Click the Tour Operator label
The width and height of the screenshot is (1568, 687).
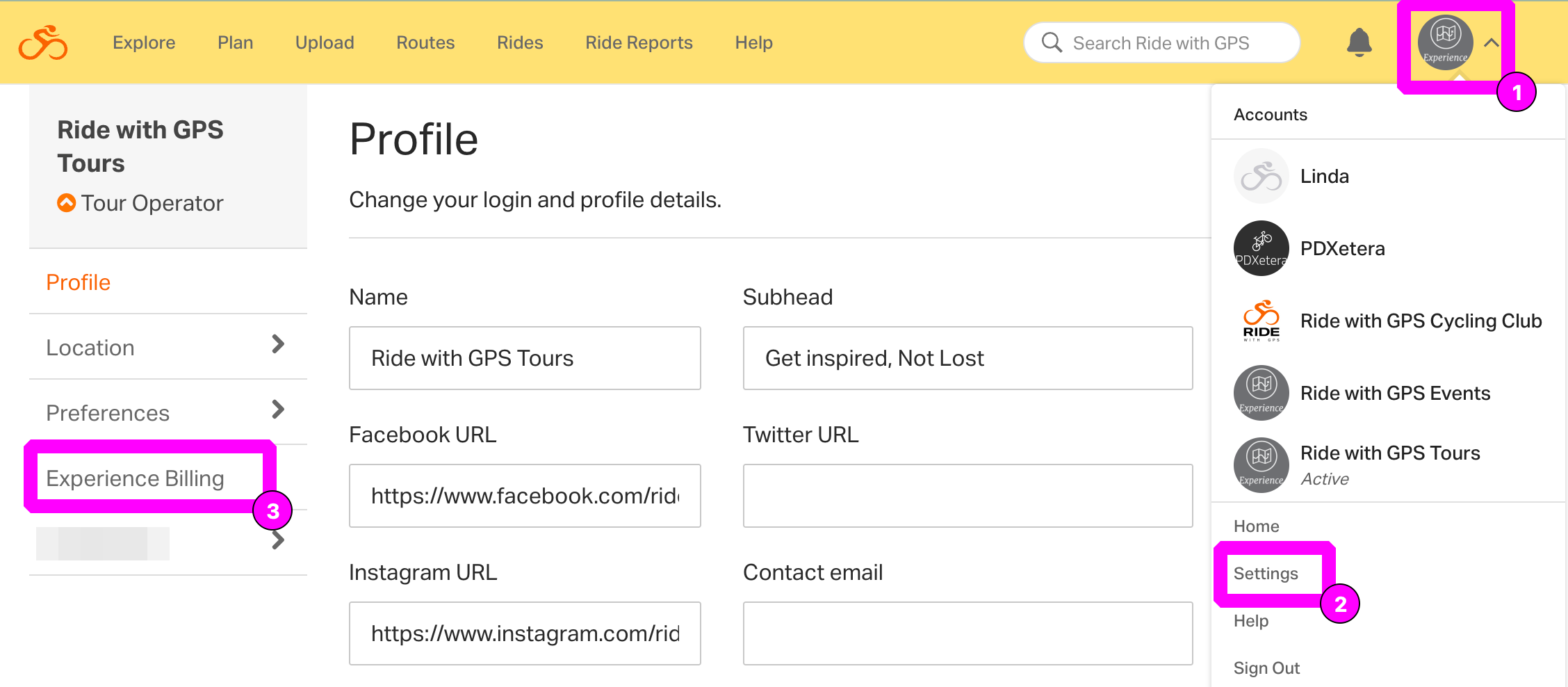pos(152,203)
